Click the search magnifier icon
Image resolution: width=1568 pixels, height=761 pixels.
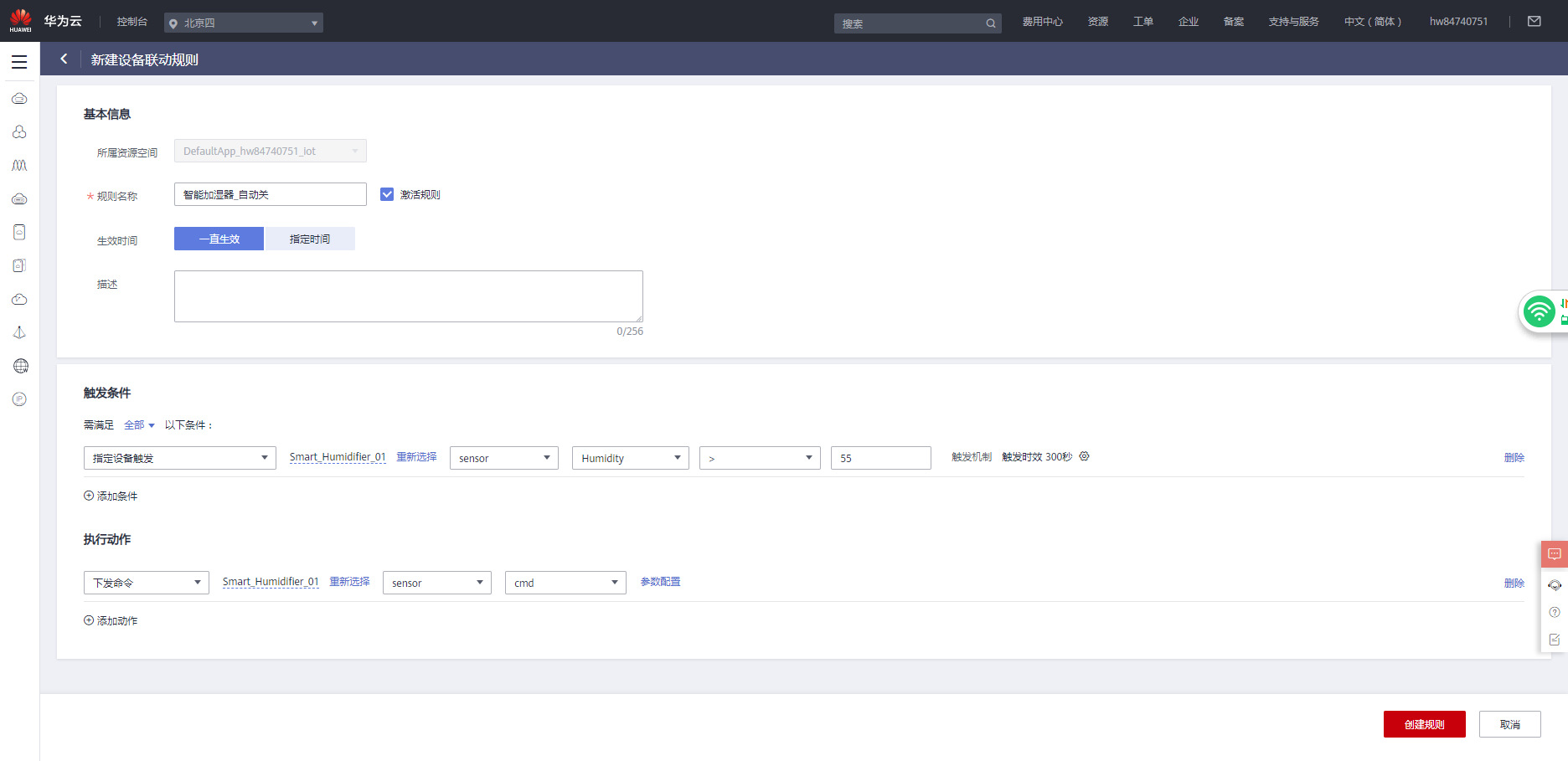(991, 23)
